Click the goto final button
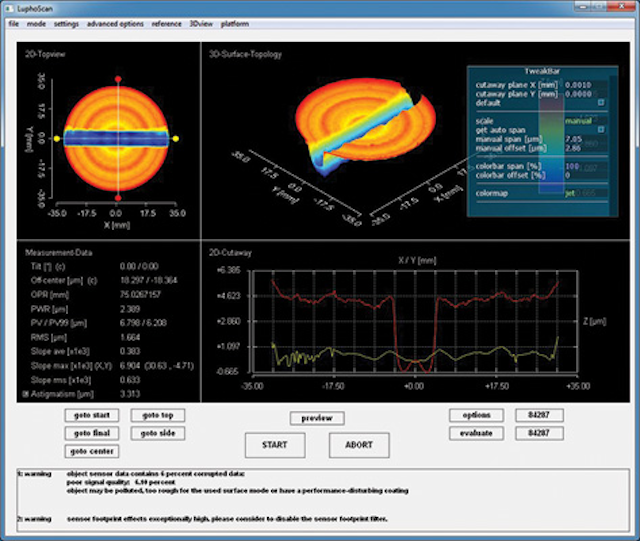This screenshot has width=640, height=541. pos(92,433)
